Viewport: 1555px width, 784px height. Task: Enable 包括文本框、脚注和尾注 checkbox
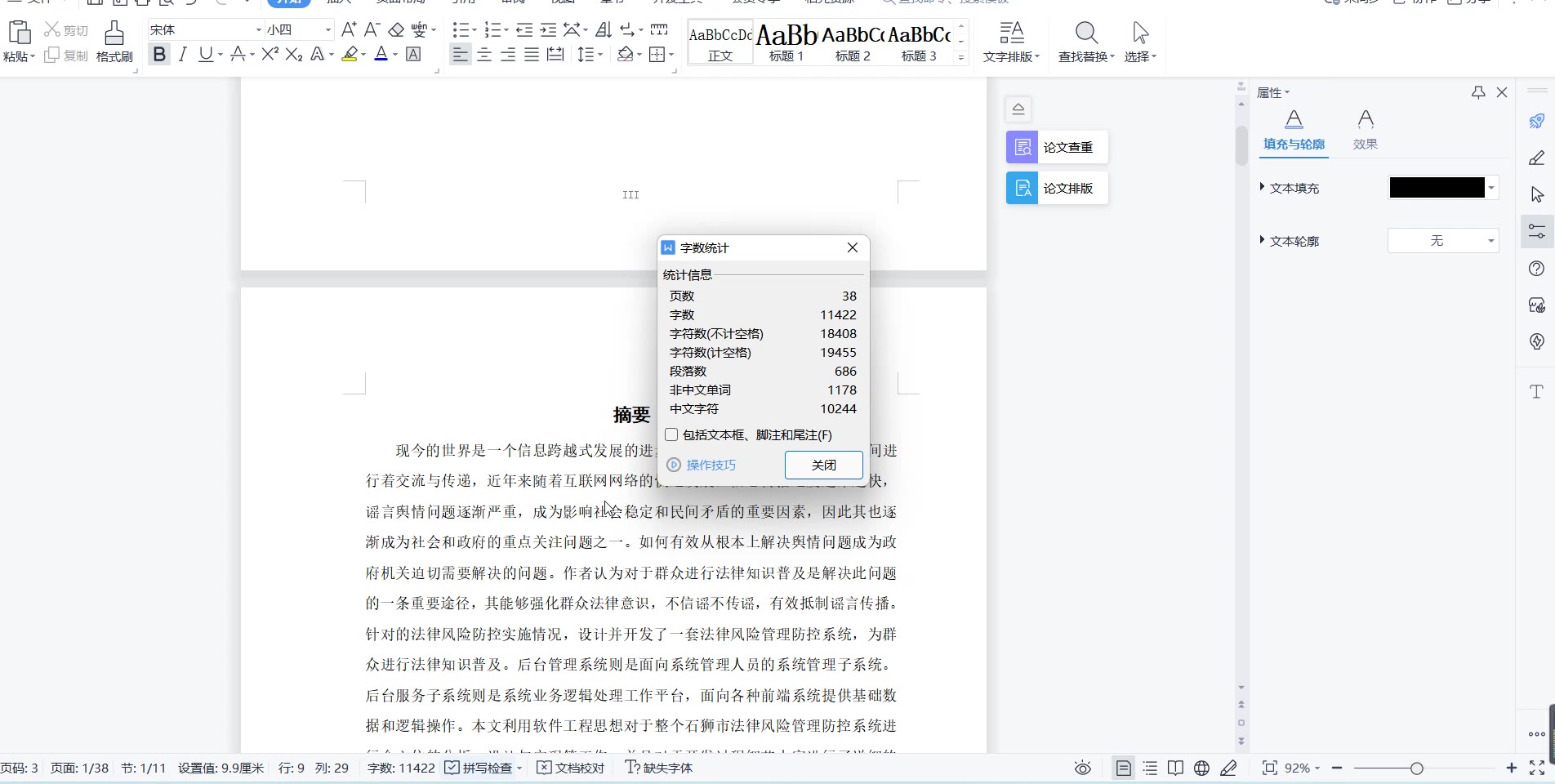[671, 434]
